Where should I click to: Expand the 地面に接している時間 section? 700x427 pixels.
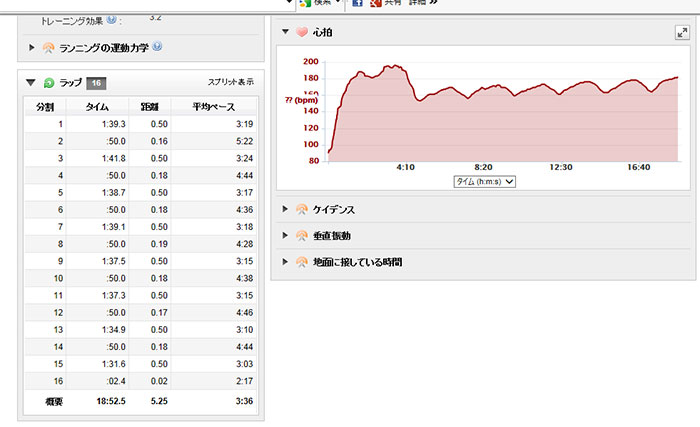pos(285,262)
